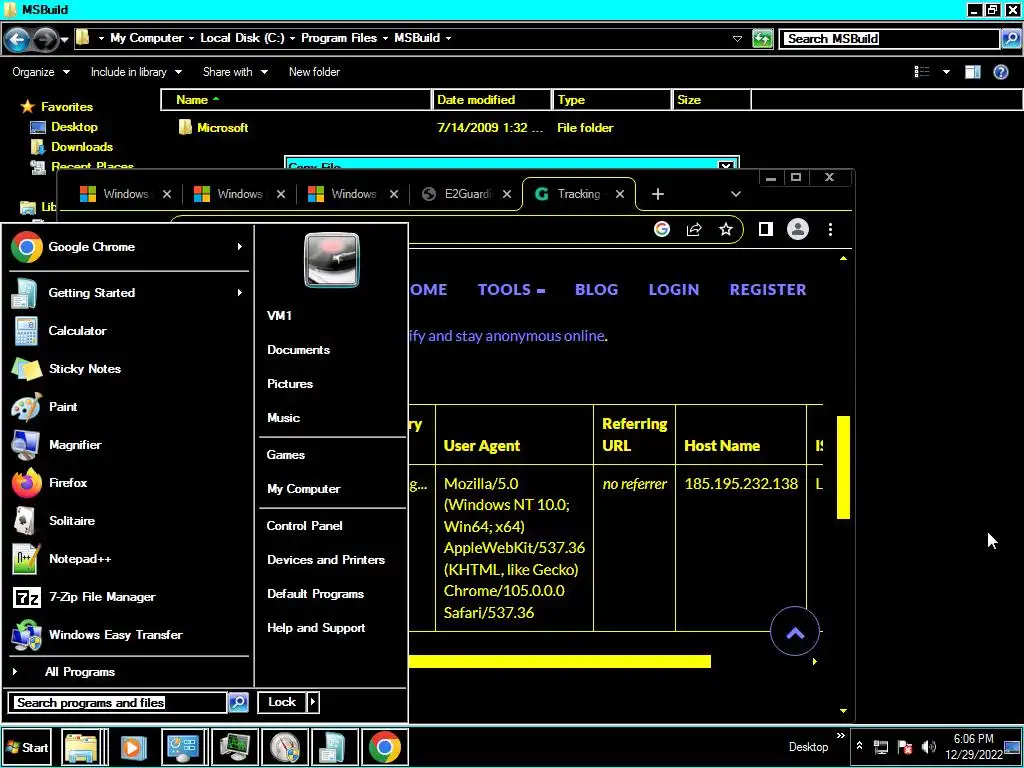Open media player taskbar icon
Image resolution: width=1024 pixels, height=768 pixels.
[x=133, y=746]
